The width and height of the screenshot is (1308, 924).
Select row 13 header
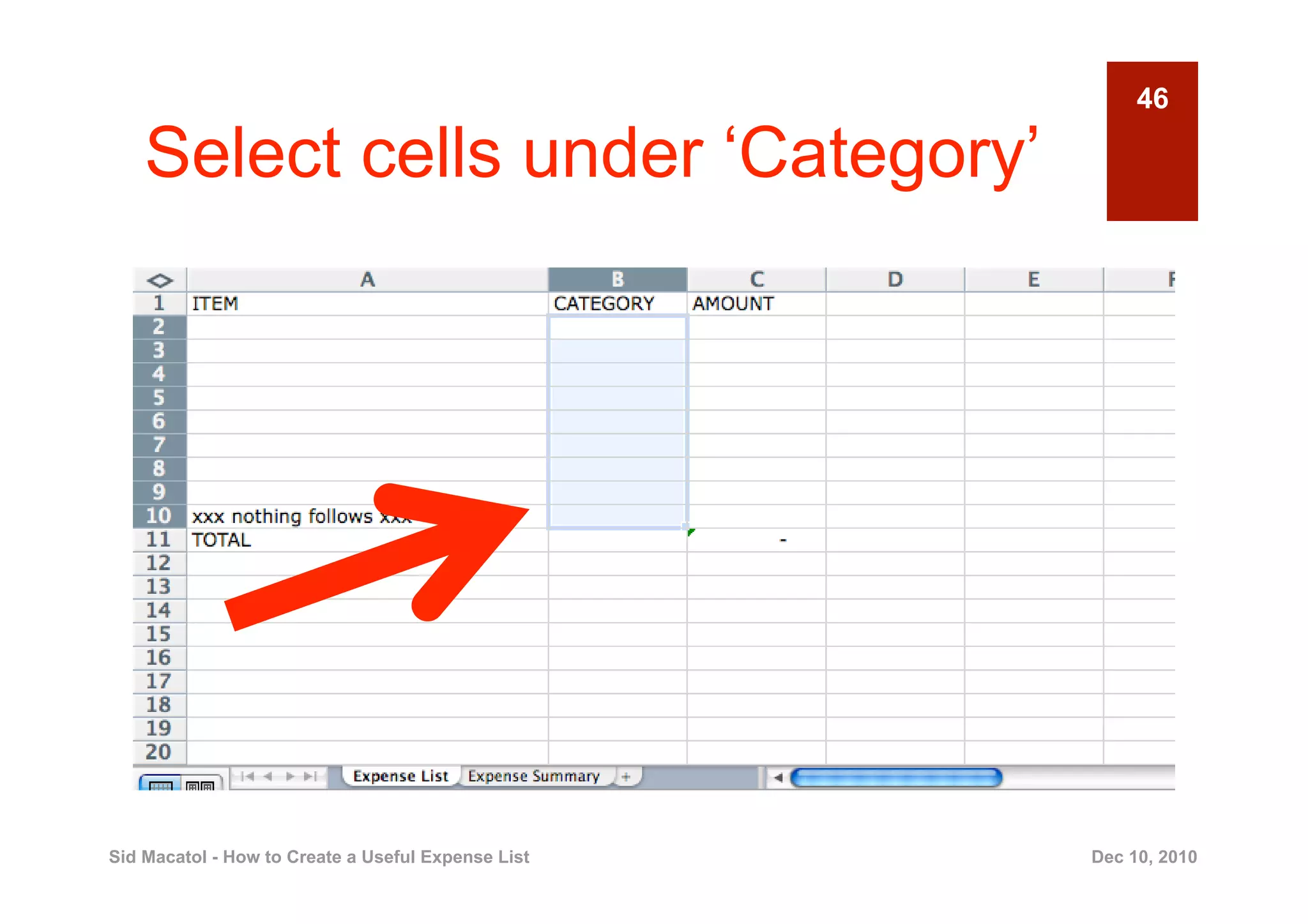pyautogui.click(x=159, y=587)
